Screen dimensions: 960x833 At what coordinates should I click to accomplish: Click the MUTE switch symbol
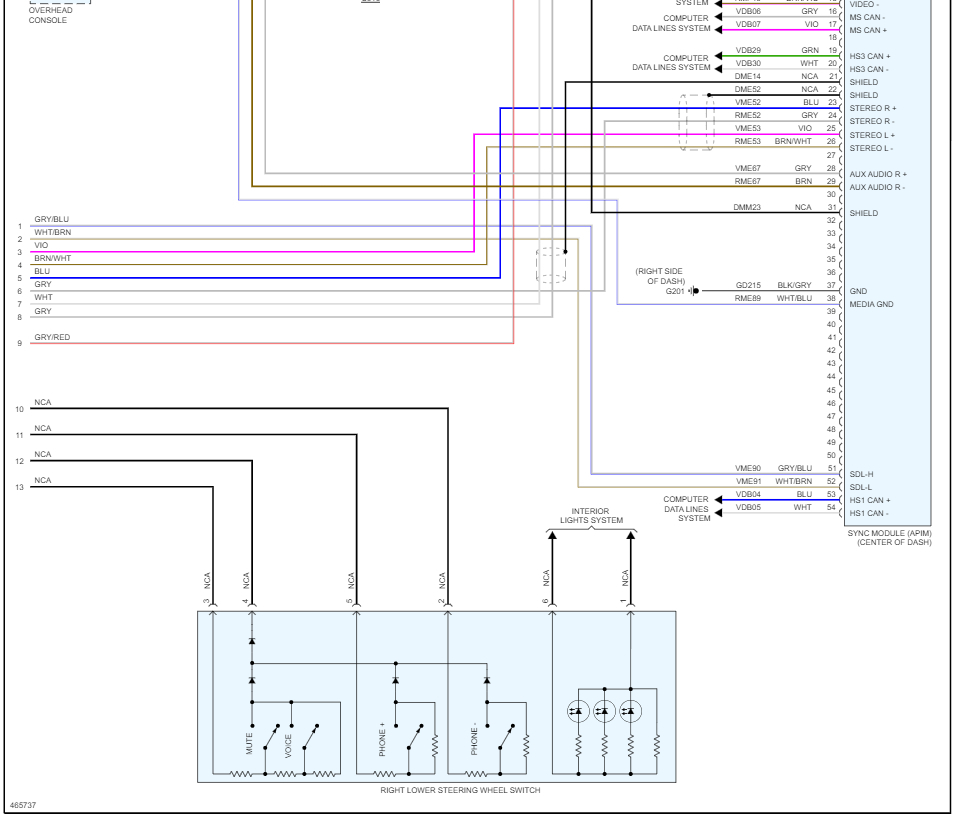tap(270, 737)
